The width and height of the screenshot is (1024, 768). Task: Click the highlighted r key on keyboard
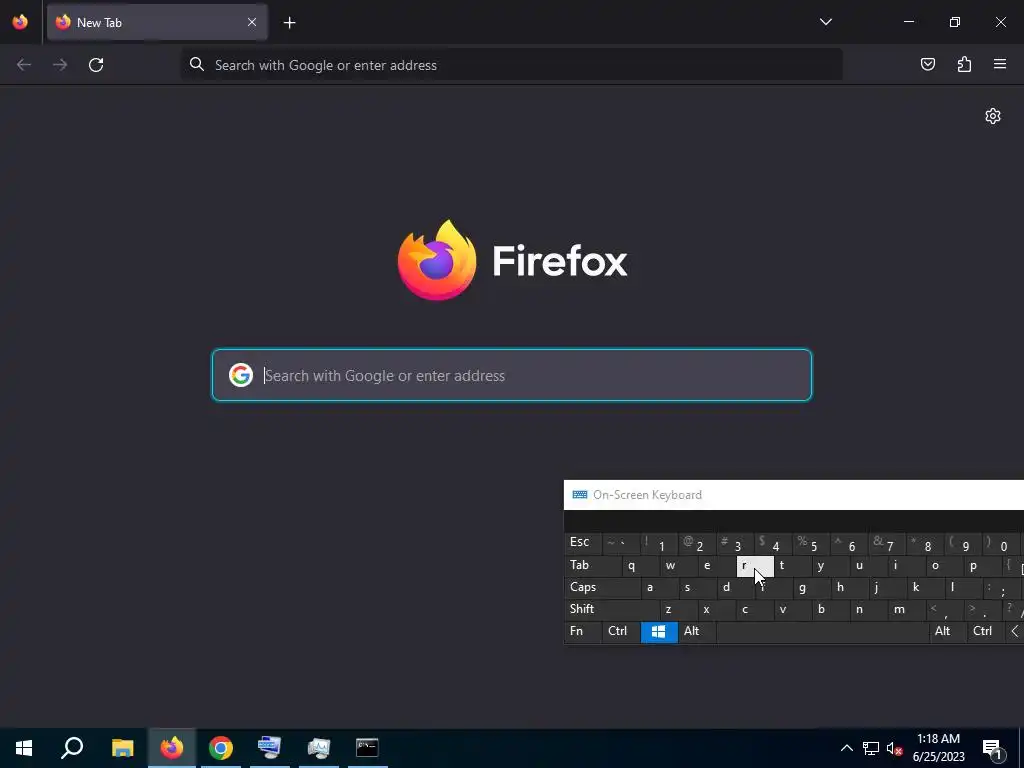(x=755, y=566)
